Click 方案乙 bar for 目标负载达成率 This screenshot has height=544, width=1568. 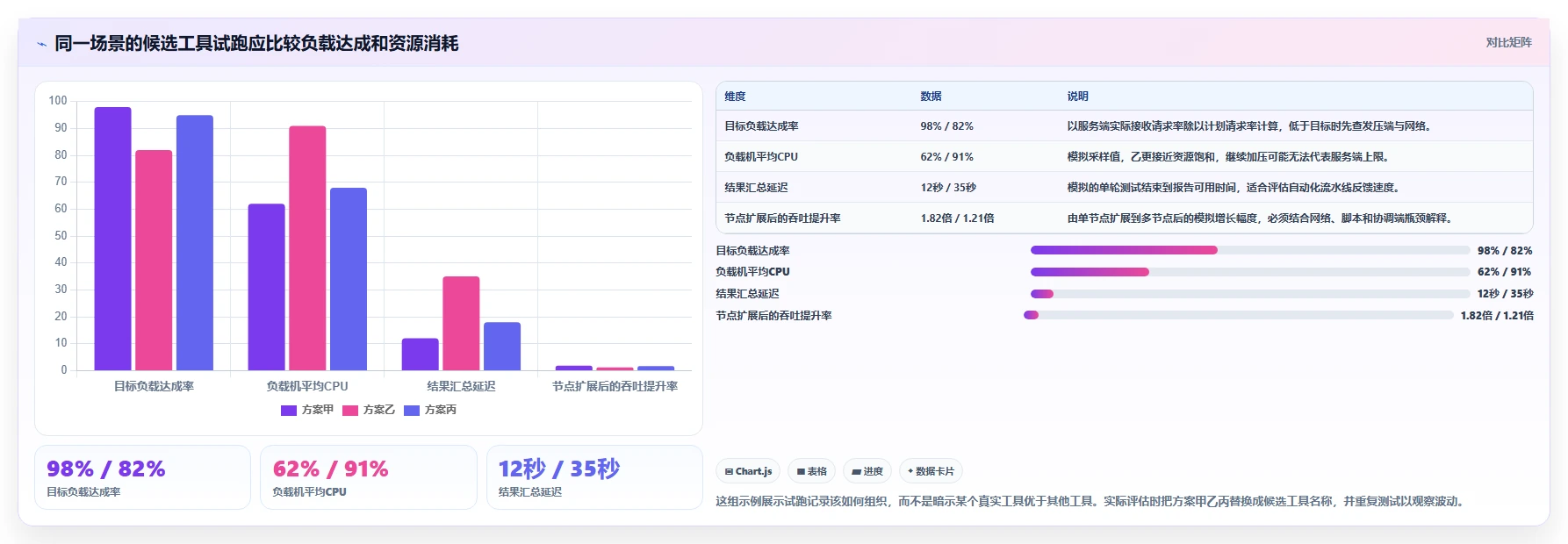(154, 261)
